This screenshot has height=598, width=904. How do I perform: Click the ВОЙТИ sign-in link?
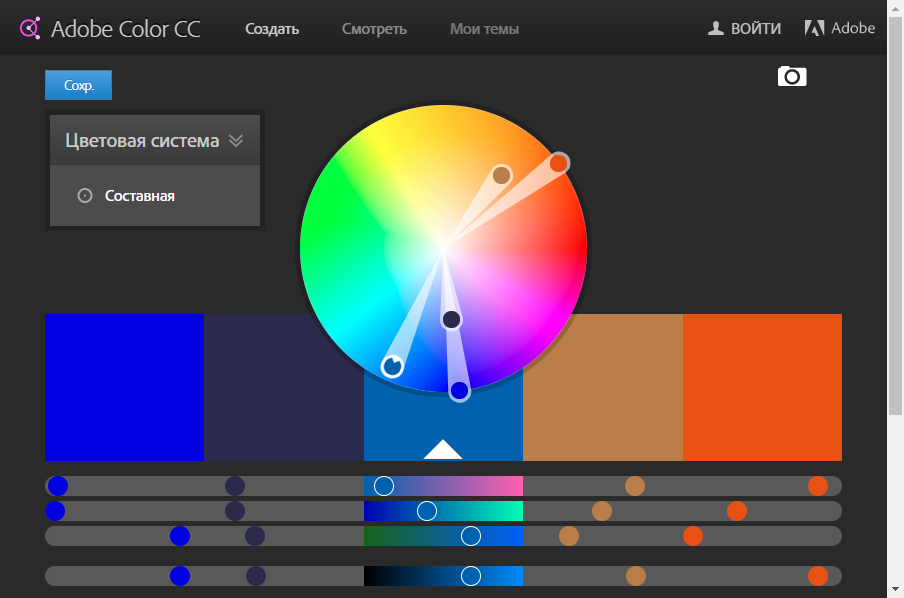click(756, 28)
